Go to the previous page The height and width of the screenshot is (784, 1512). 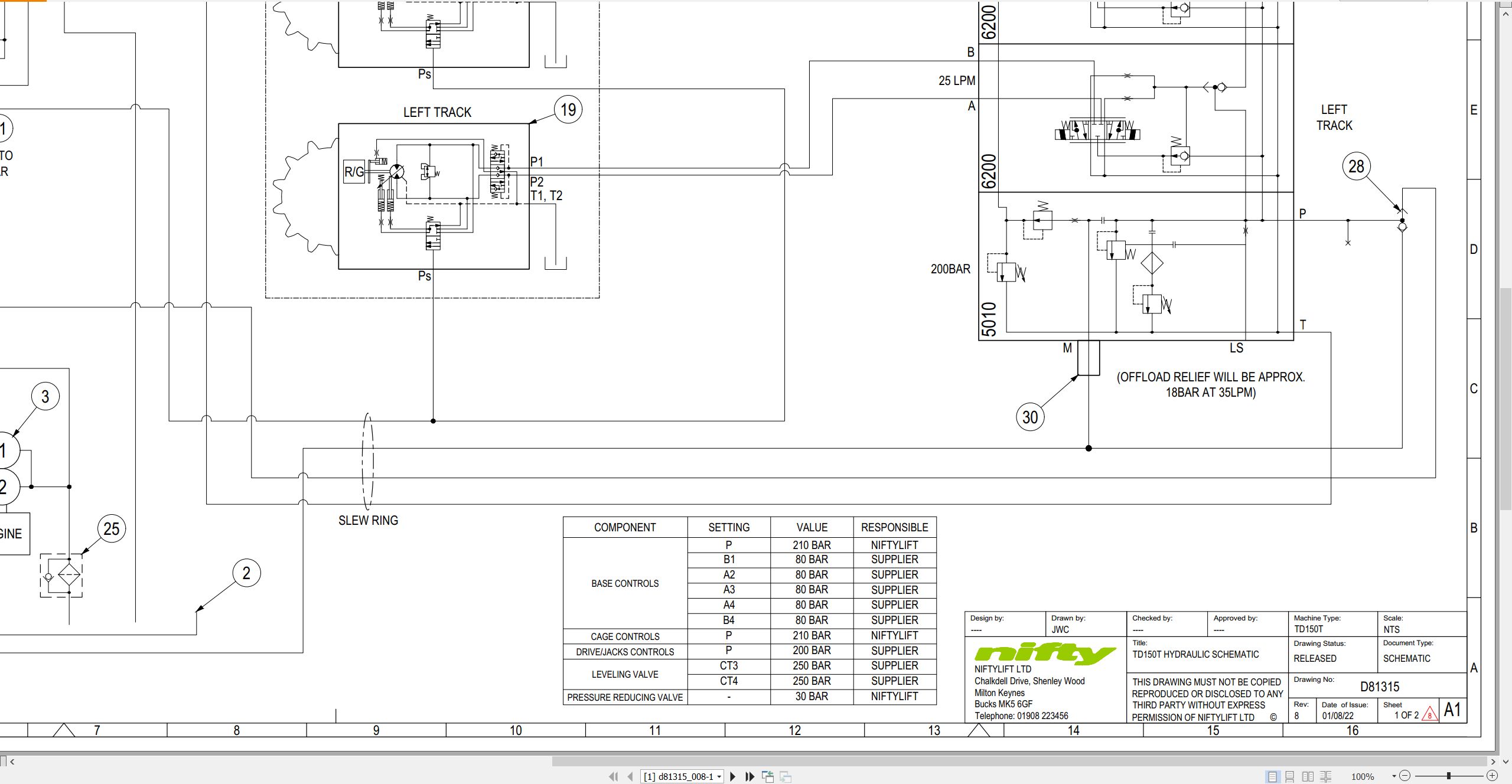click(630, 776)
